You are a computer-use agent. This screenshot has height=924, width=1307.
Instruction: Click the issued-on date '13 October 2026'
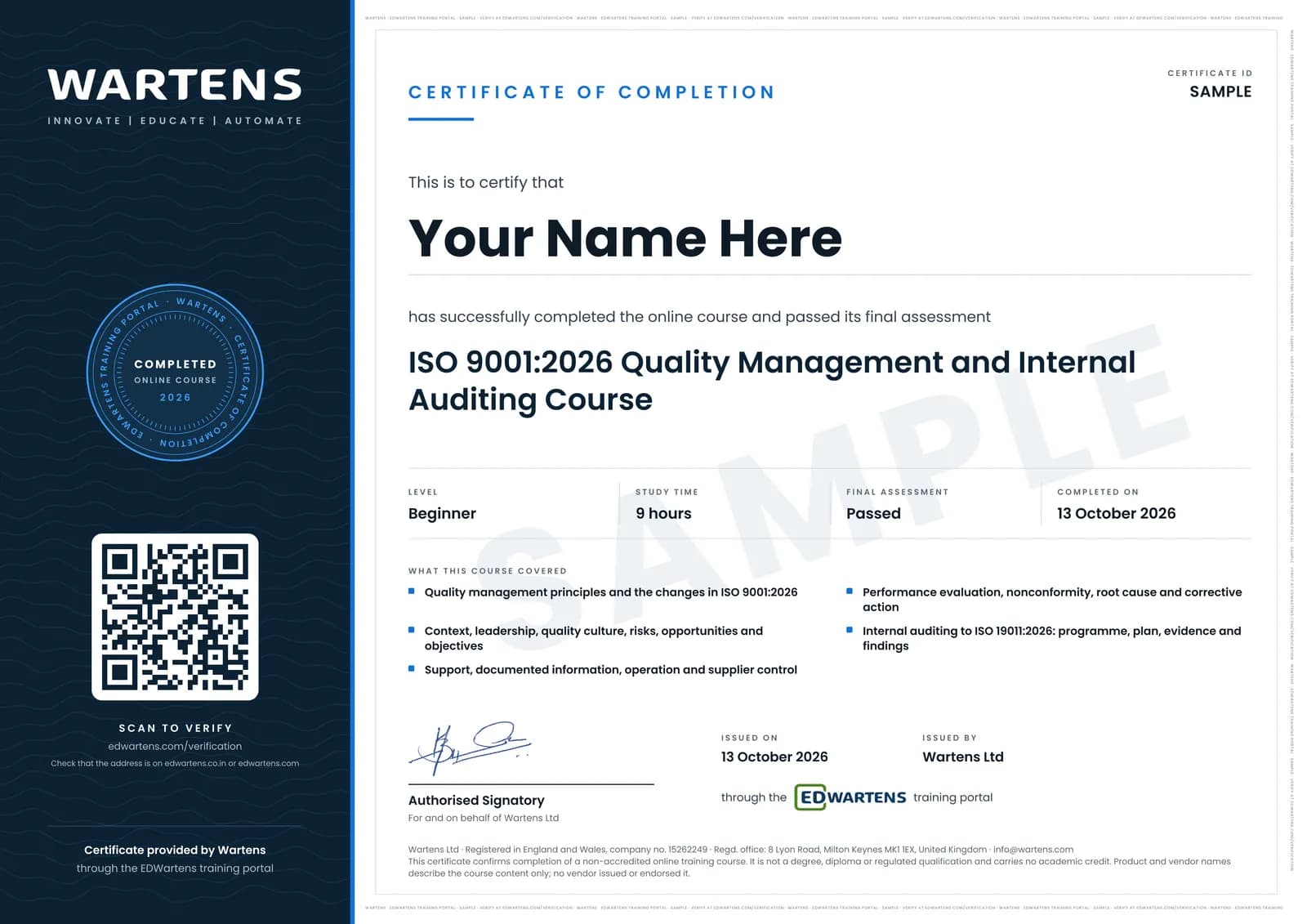click(x=774, y=757)
